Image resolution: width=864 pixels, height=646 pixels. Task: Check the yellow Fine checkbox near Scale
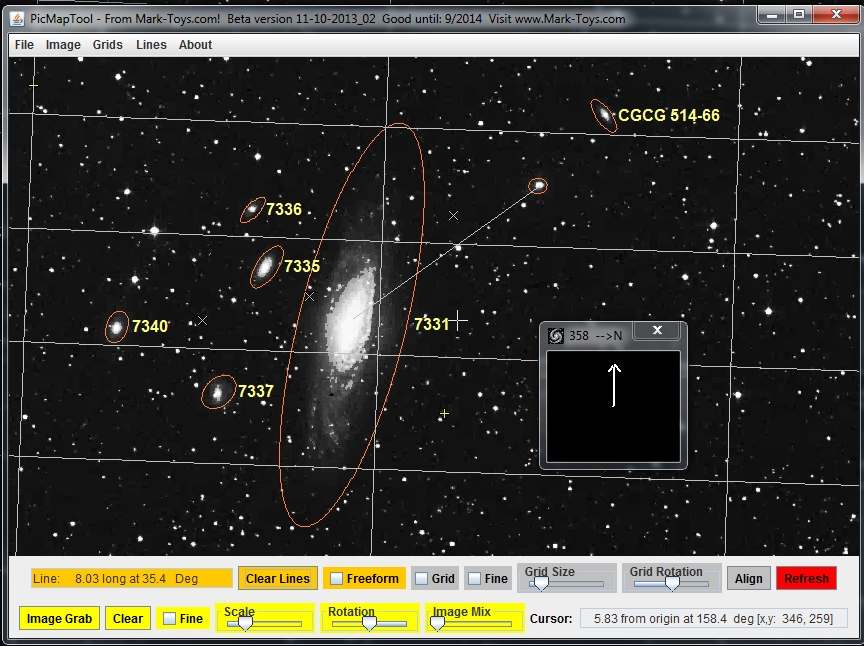pyautogui.click(x=170, y=619)
